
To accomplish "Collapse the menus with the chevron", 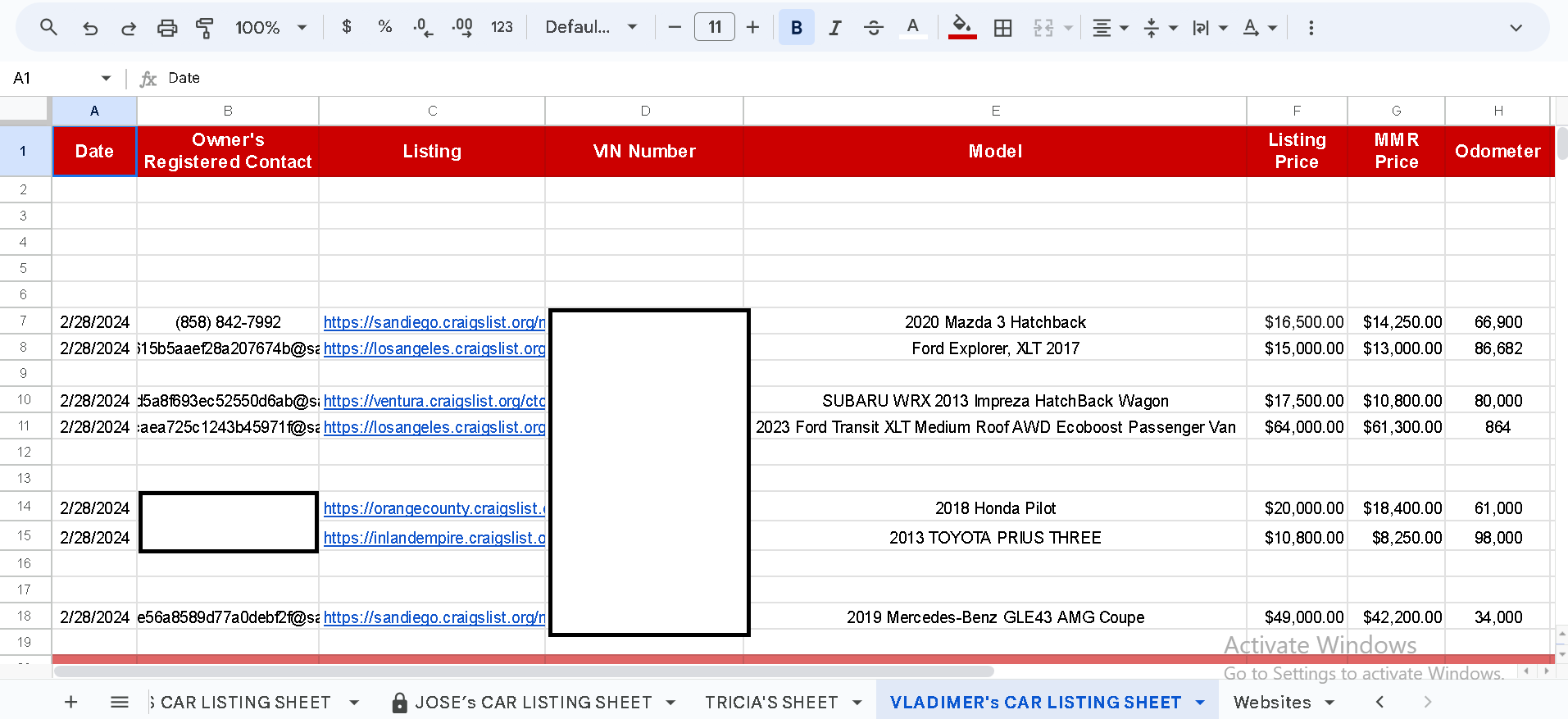I will 1516,28.
